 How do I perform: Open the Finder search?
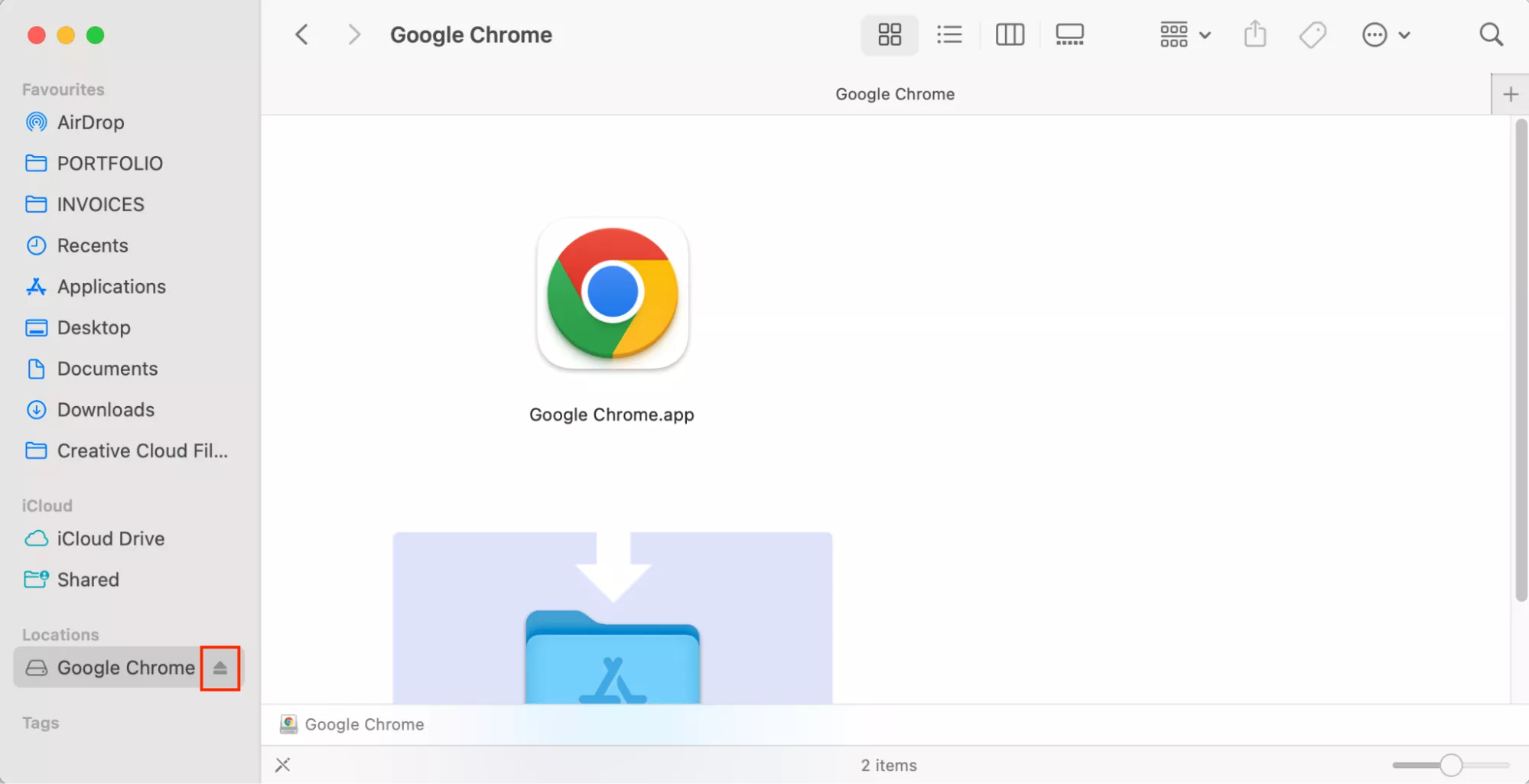pyautogui.click(x=1491, y=34)
